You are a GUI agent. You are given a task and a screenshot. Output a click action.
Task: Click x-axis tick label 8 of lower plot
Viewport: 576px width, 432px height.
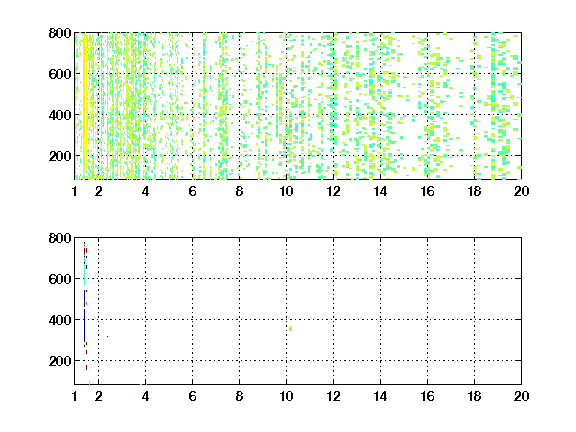pos(240,396)
